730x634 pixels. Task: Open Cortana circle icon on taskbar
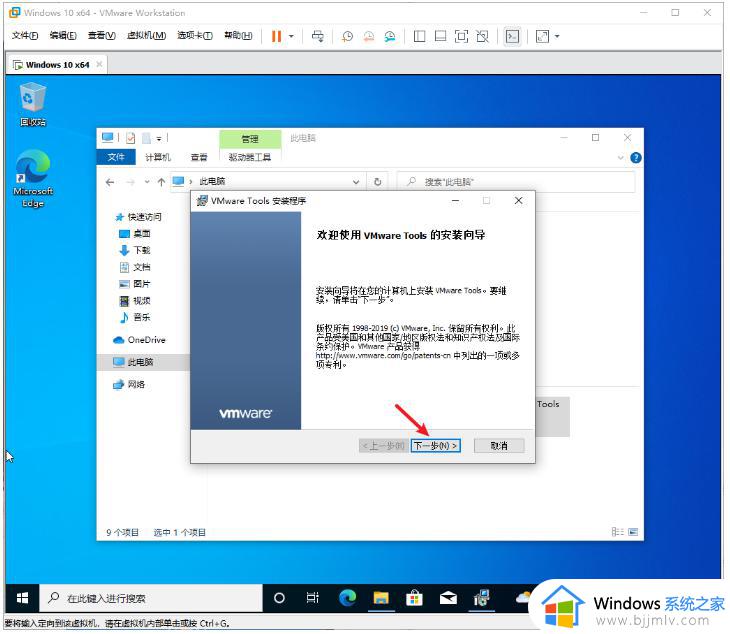coord(279,598)
